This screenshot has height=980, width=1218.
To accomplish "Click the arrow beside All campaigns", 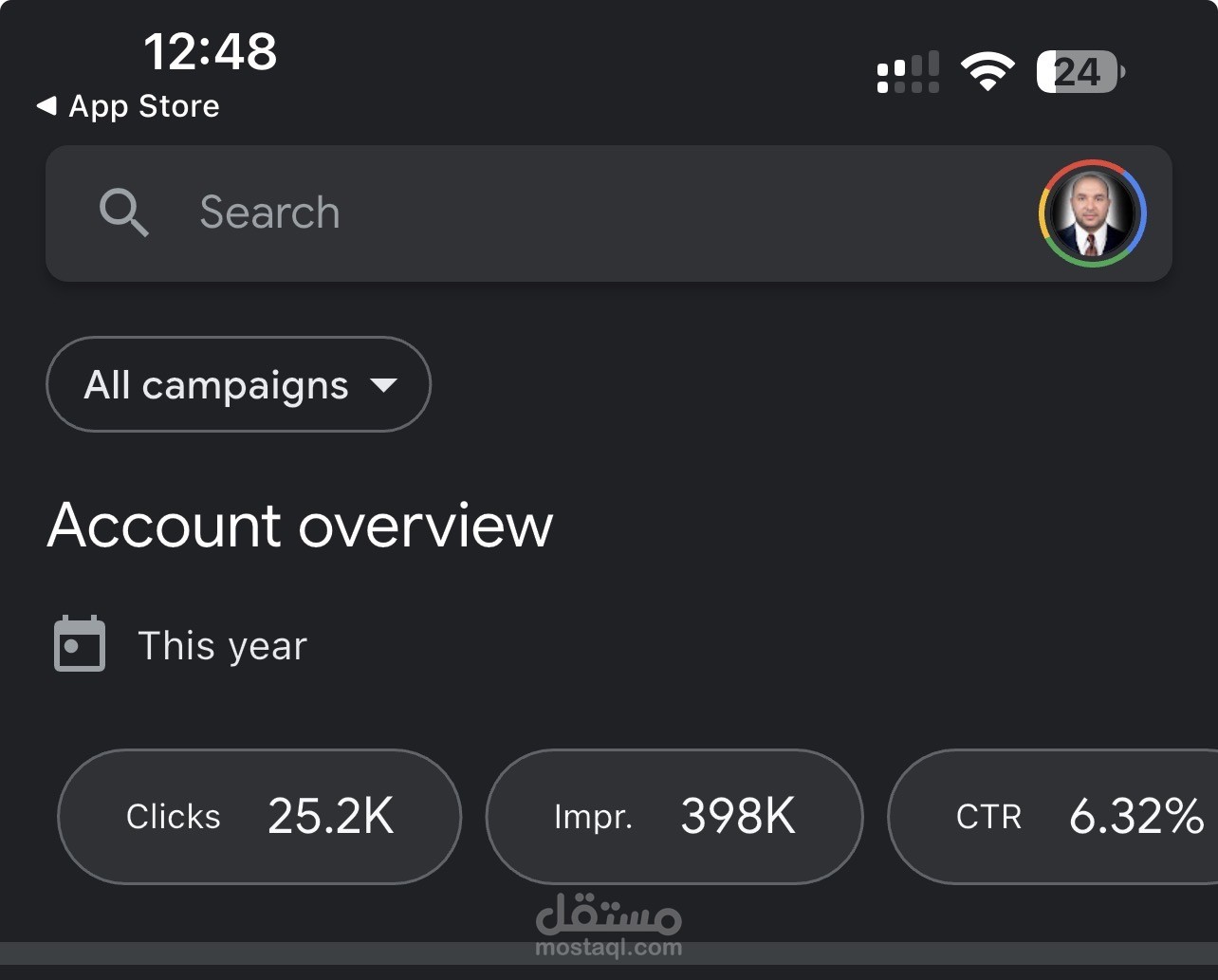I will pyautogui.click(x=383, y=385).
